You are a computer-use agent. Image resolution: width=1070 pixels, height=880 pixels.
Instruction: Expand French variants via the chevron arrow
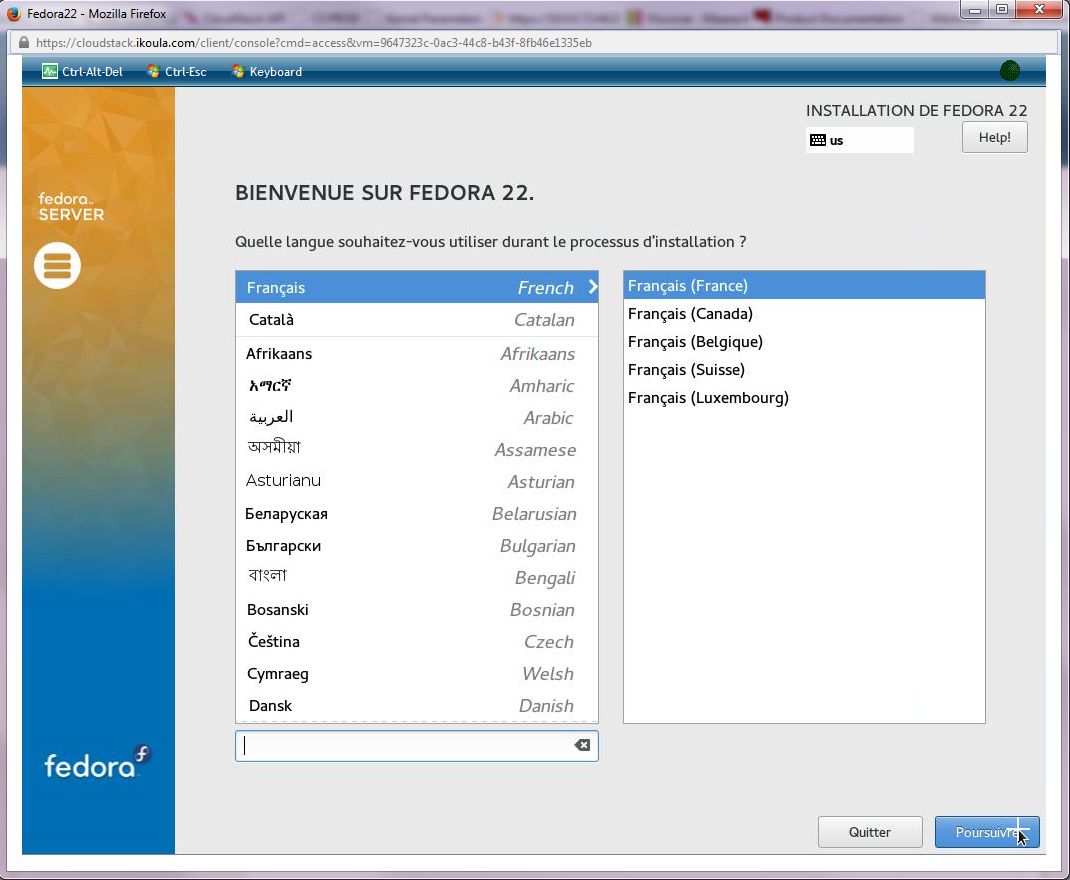click(x=591, y=287)
